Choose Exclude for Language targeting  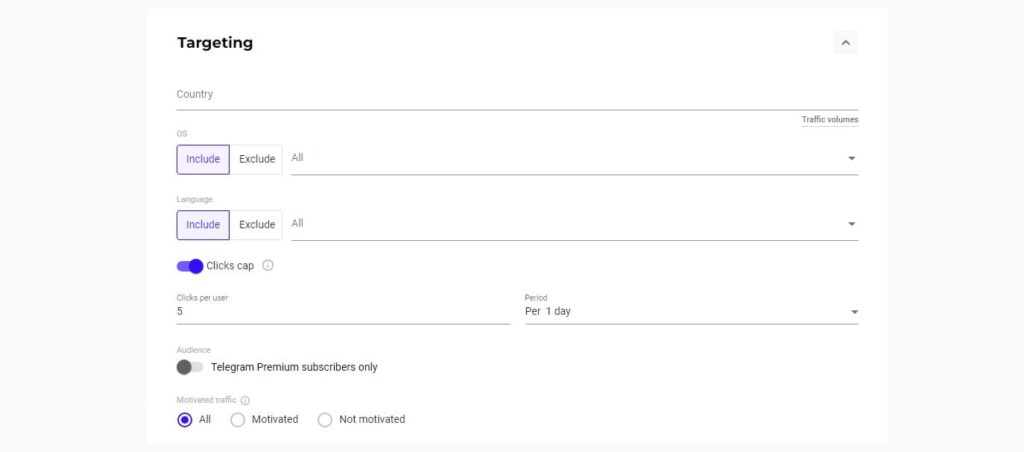(257, 225)
